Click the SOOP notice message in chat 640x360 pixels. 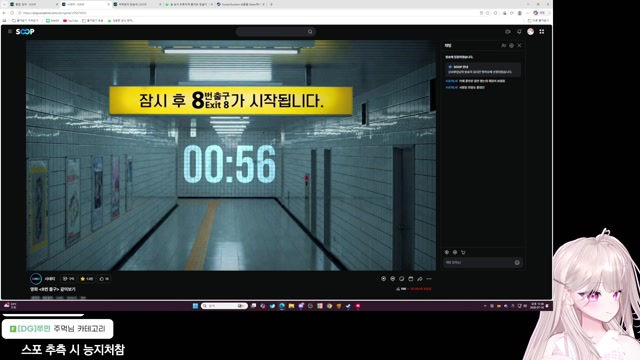coord(483,69)
